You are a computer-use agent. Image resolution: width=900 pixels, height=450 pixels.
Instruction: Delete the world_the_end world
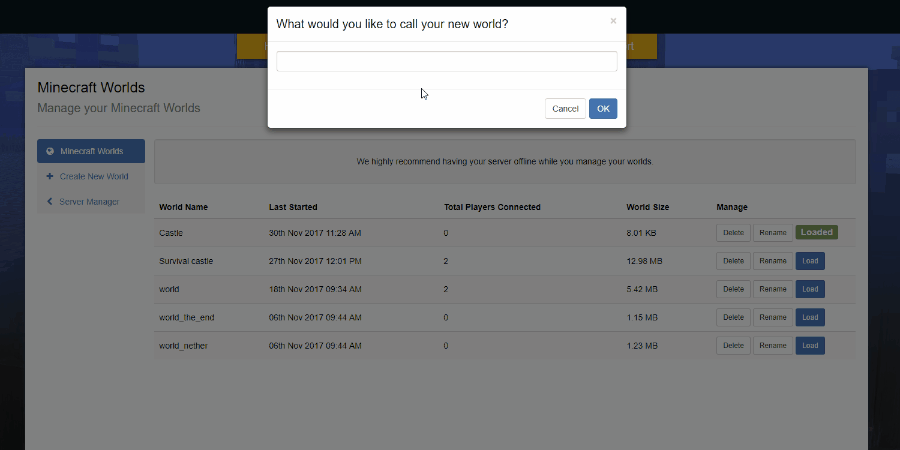click(733, 317)
